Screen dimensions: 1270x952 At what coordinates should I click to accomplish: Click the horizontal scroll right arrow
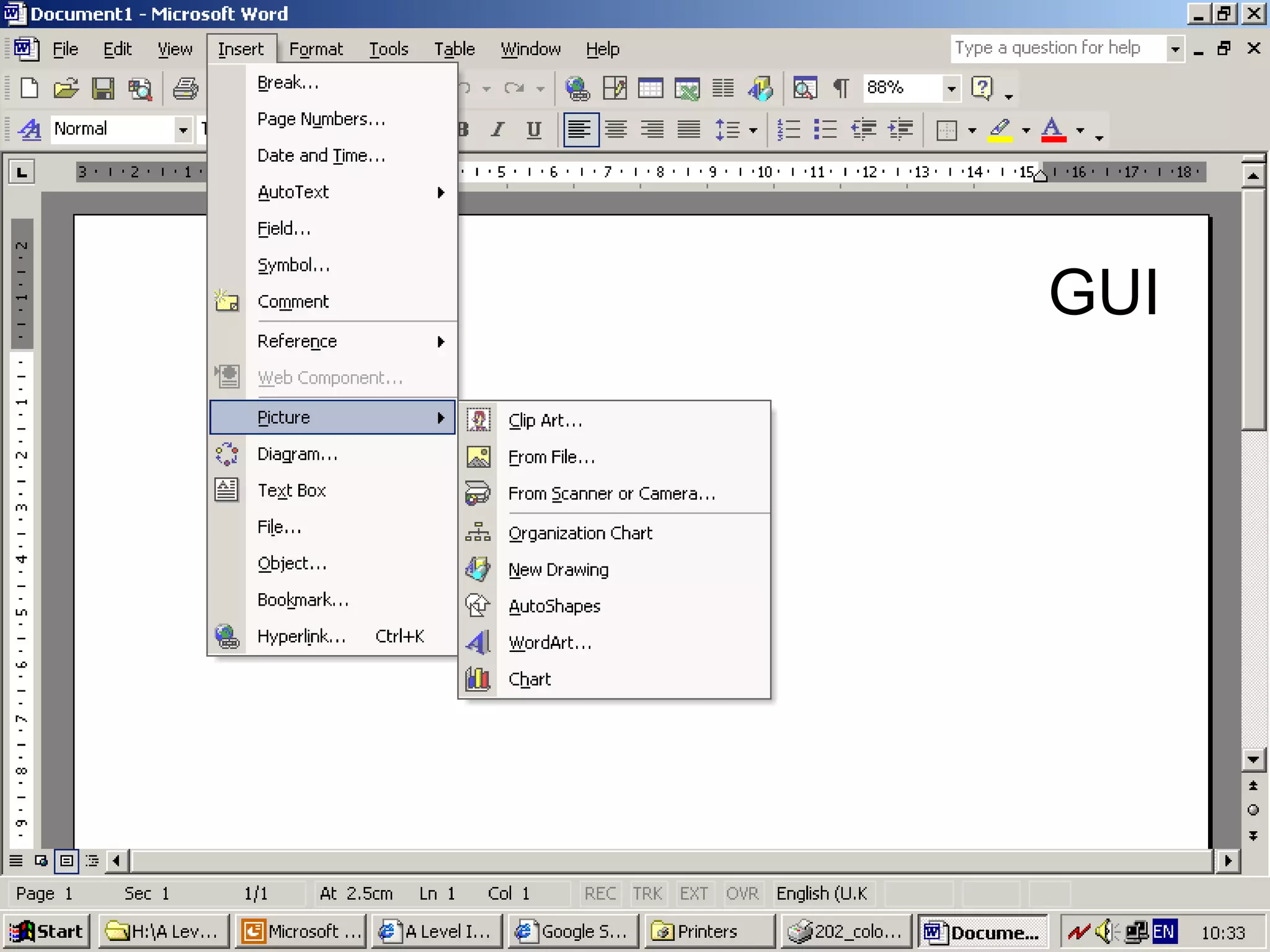click(x=1227, y=861)
